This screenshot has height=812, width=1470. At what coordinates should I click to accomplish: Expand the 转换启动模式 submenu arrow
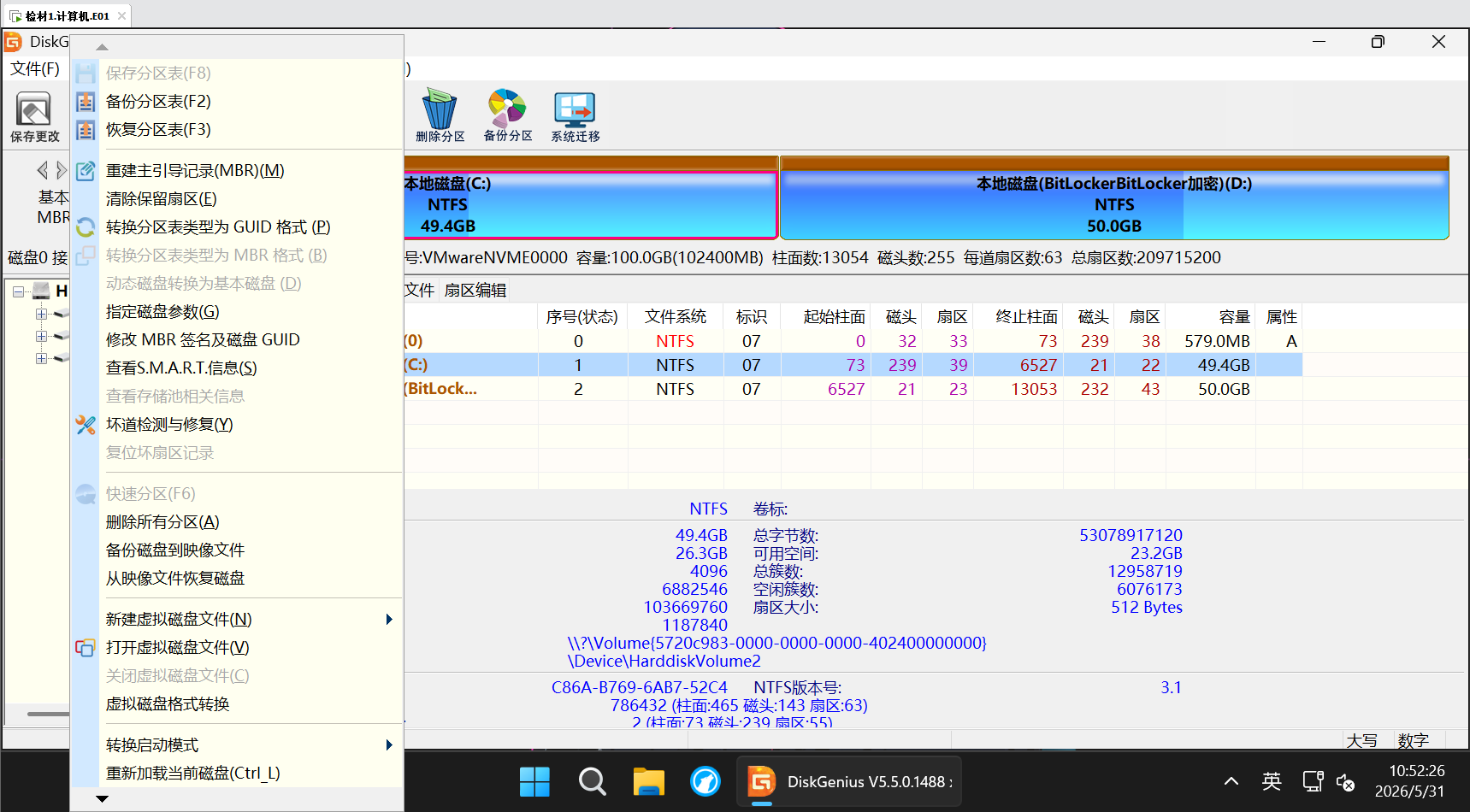tap(389, 745)
